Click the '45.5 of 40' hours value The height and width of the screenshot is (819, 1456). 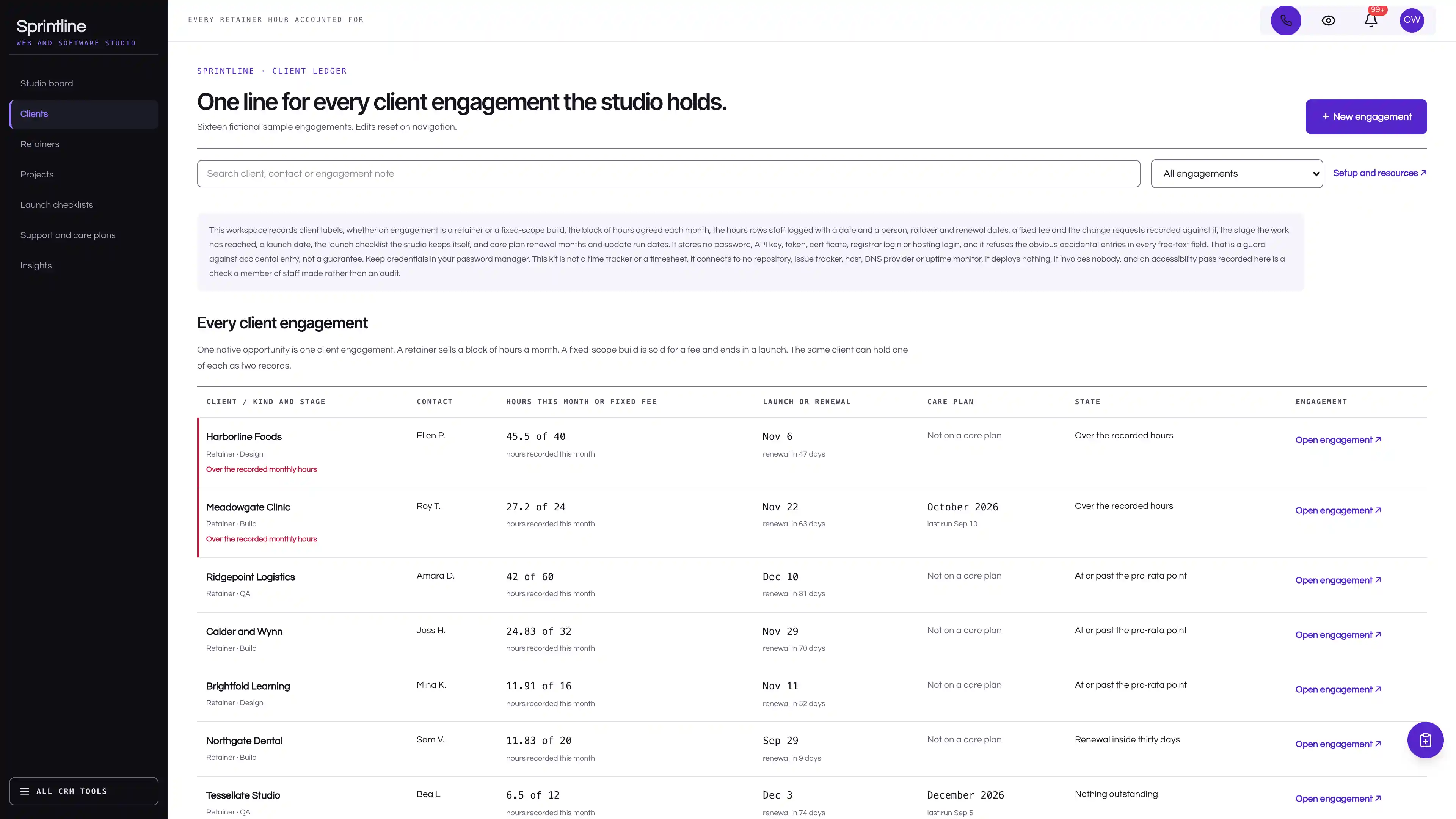coord(536,436)
